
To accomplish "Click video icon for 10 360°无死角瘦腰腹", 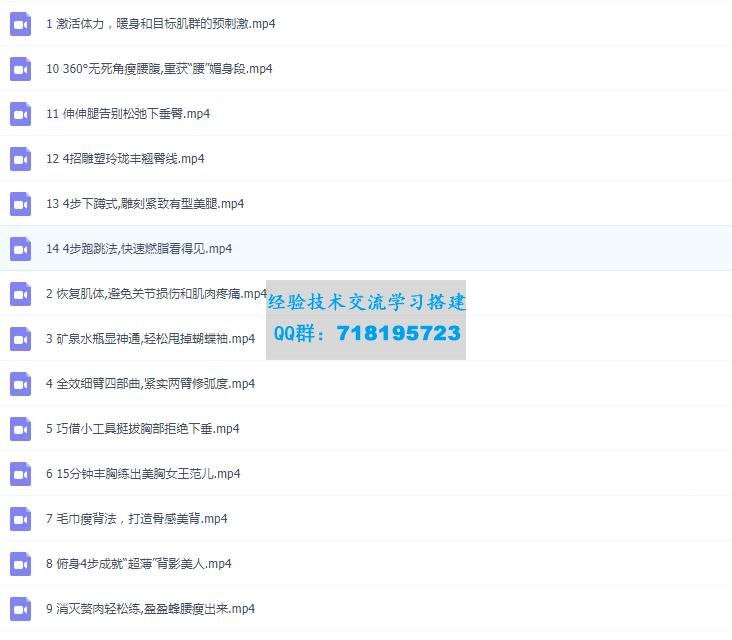I will tap(21, 69).
